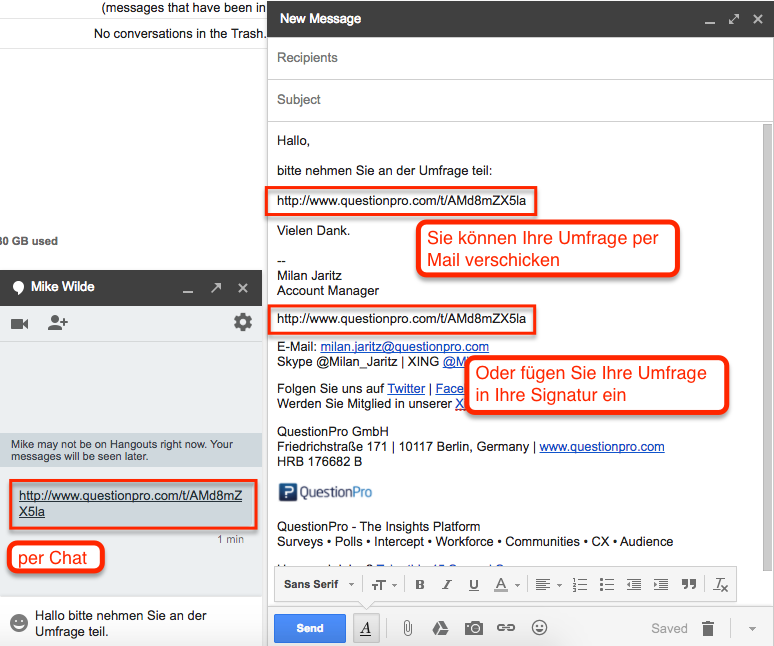Open milan.jaritz@questionpro.com email link
Image resolution: width=774 pixels, height=646 pixels.
tap(404, 346)
